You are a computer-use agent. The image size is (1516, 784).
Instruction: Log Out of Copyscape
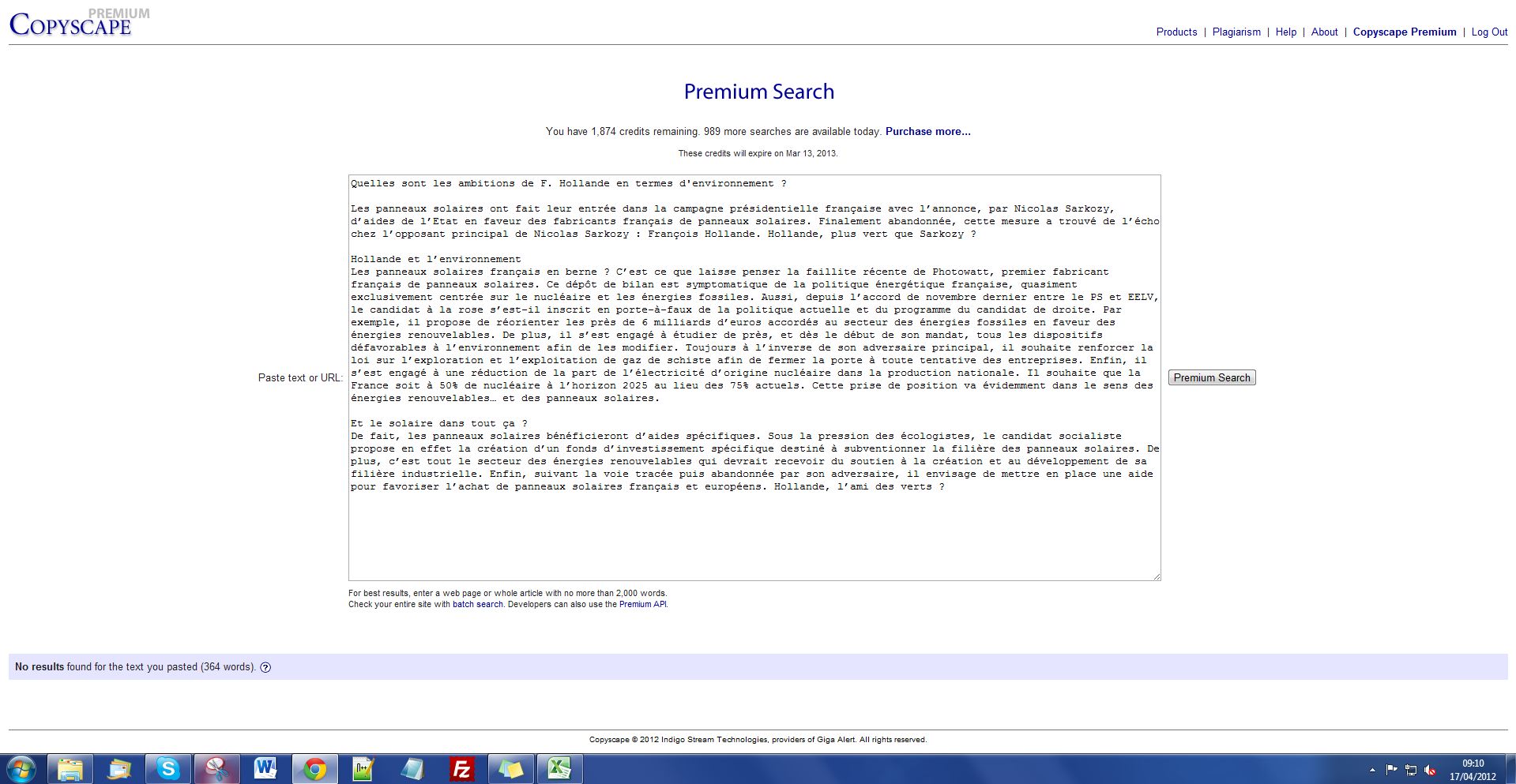1489,32
